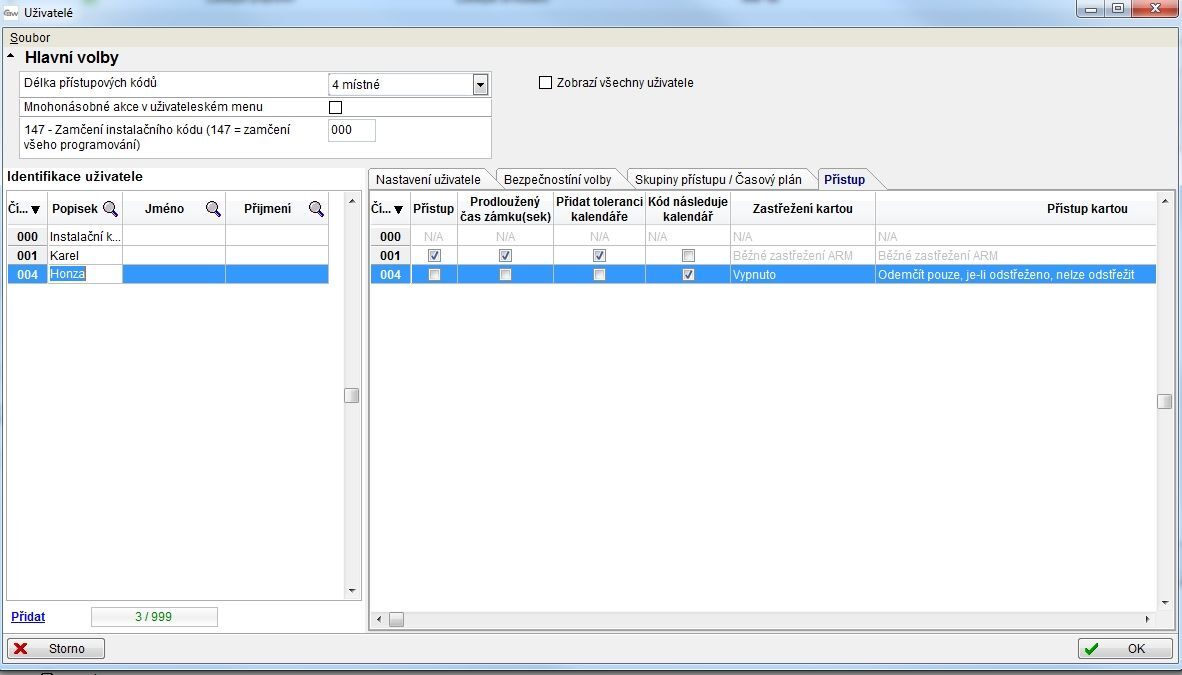The width and height of the screenshot is (1182, 675).
Task: Confirm with the OK button
Action: [x=1125, y=649]
